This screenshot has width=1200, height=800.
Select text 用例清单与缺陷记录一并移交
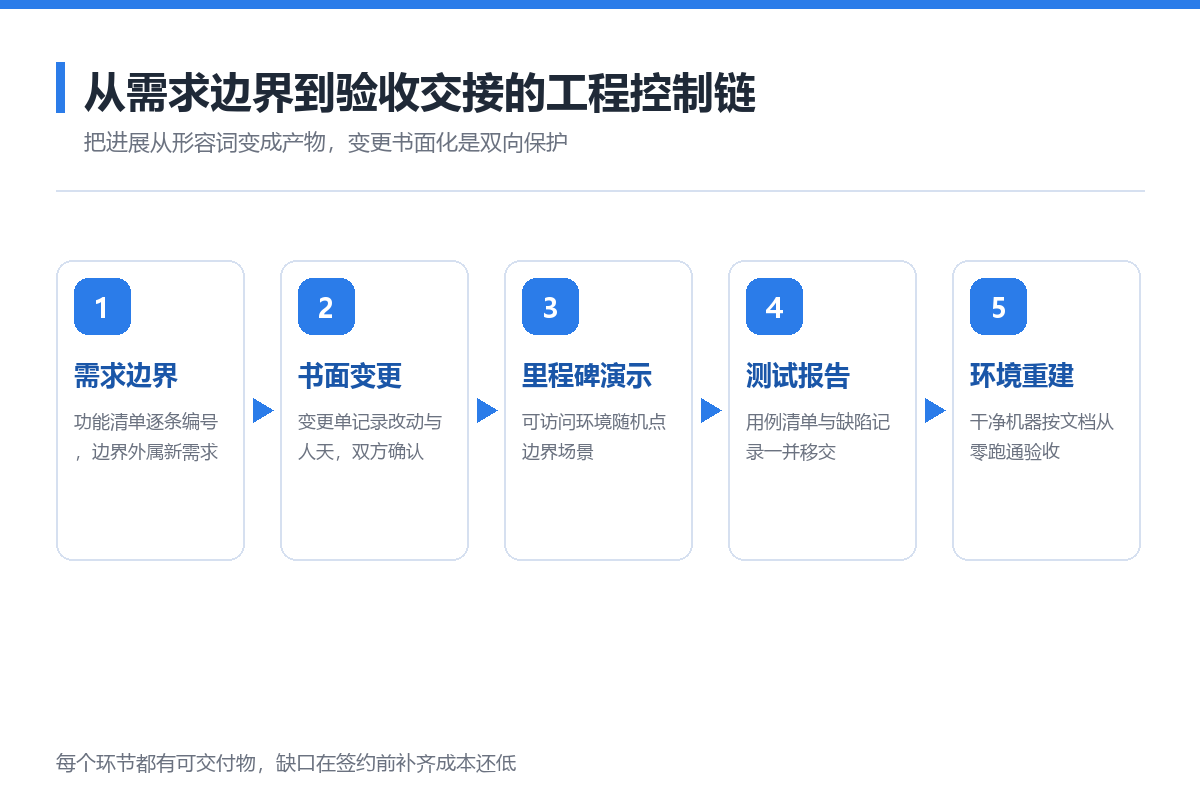coord(818,436)
